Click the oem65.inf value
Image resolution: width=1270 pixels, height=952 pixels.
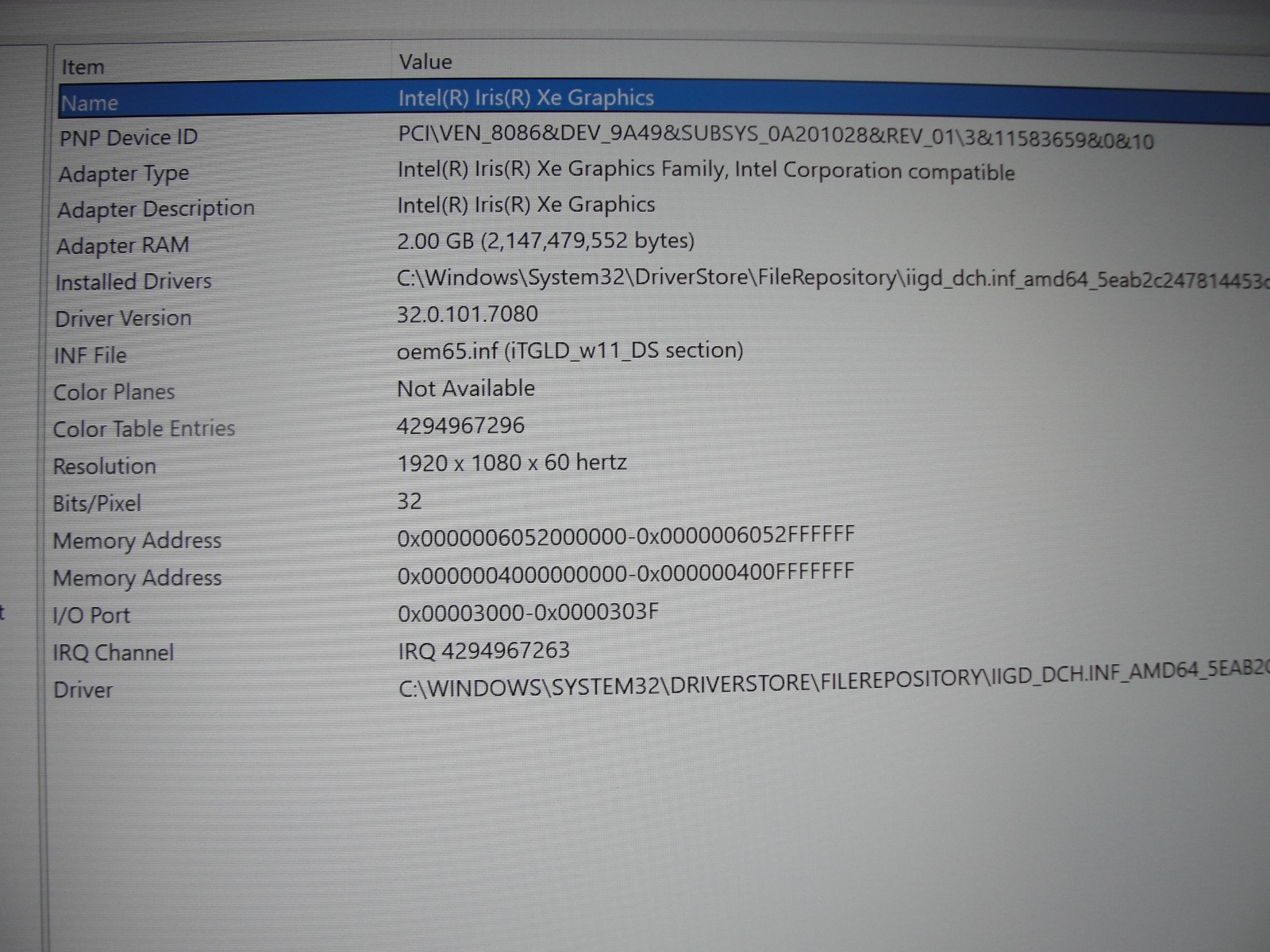point(570,351)
